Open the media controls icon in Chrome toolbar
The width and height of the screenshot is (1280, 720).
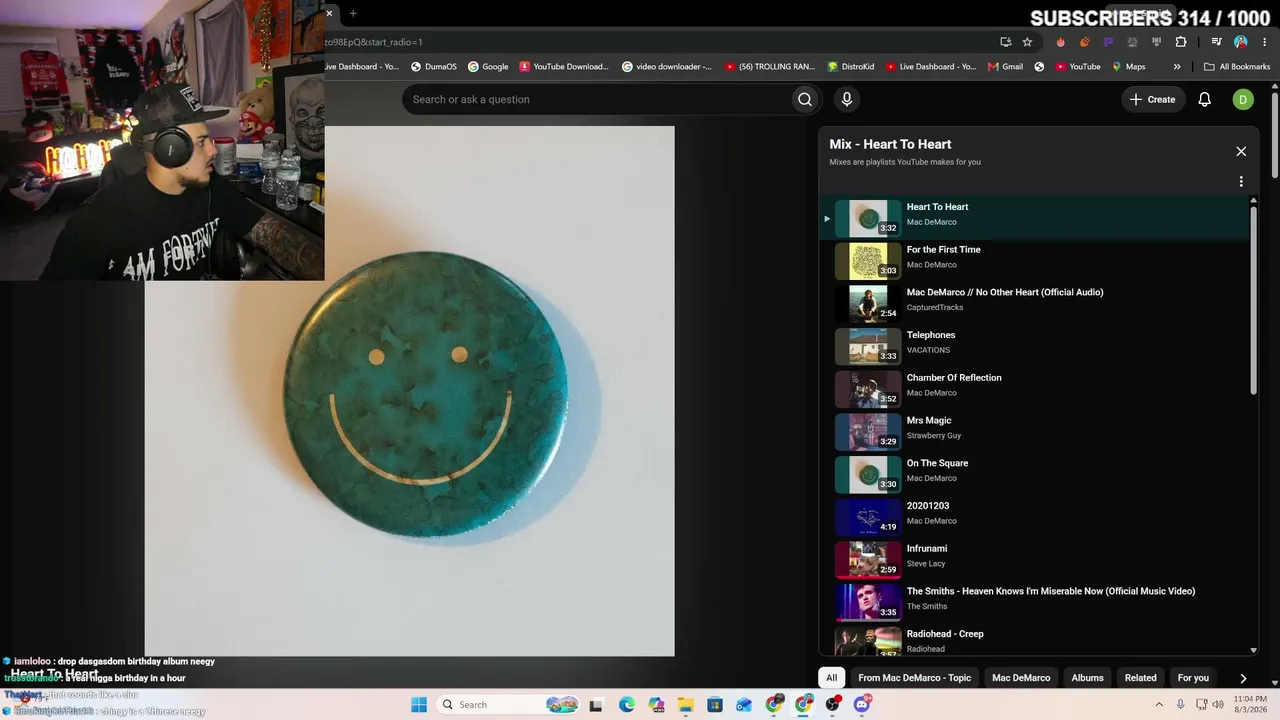(x=1216, y=42)
